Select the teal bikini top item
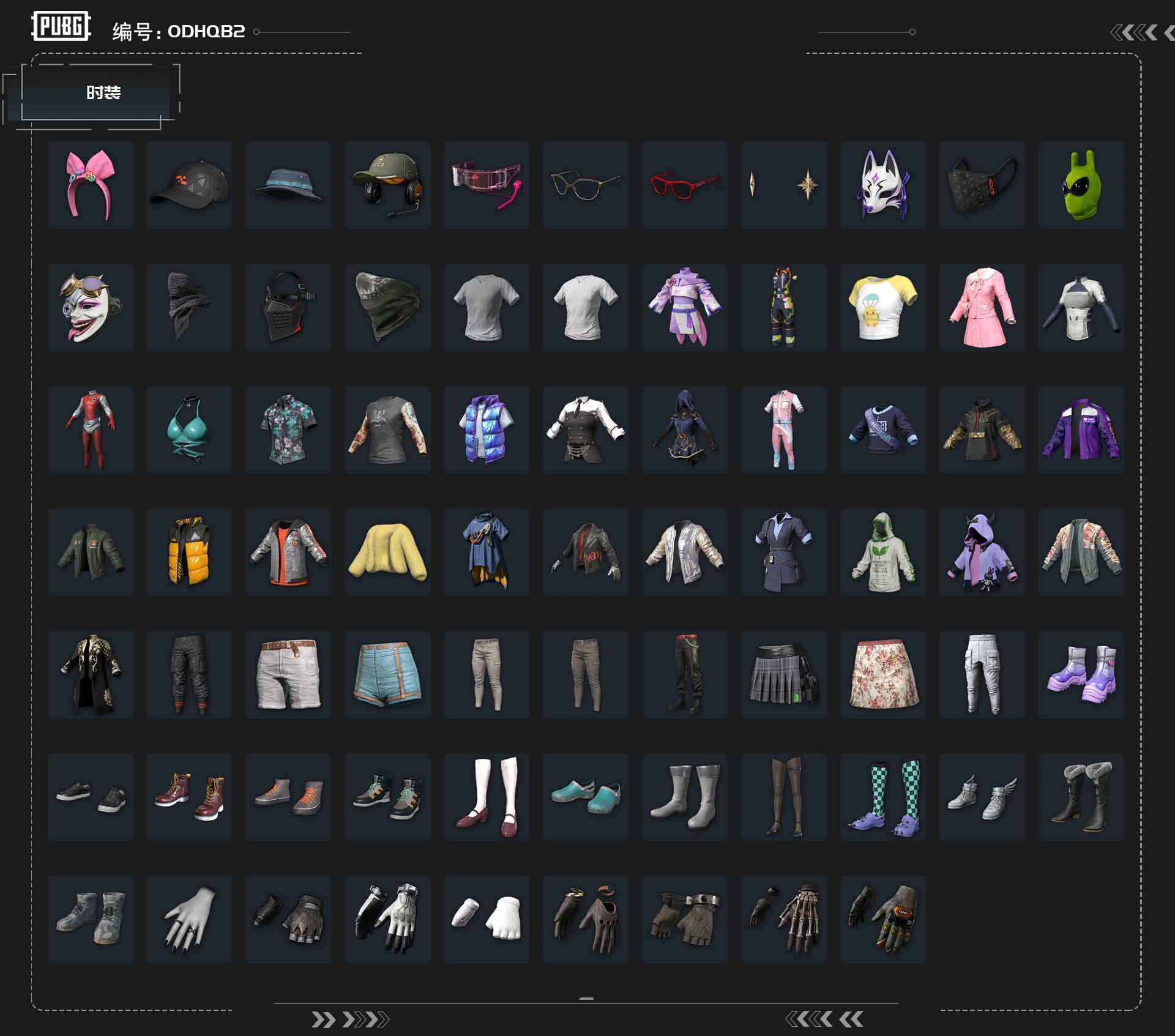The height and width of the screenshot is (1036, 1175). coord(189,430)
